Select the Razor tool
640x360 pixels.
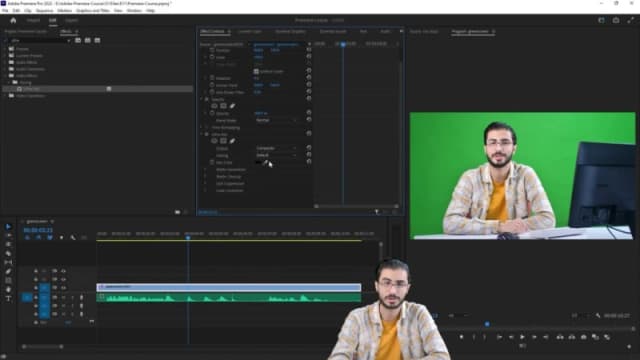point(8,253)
